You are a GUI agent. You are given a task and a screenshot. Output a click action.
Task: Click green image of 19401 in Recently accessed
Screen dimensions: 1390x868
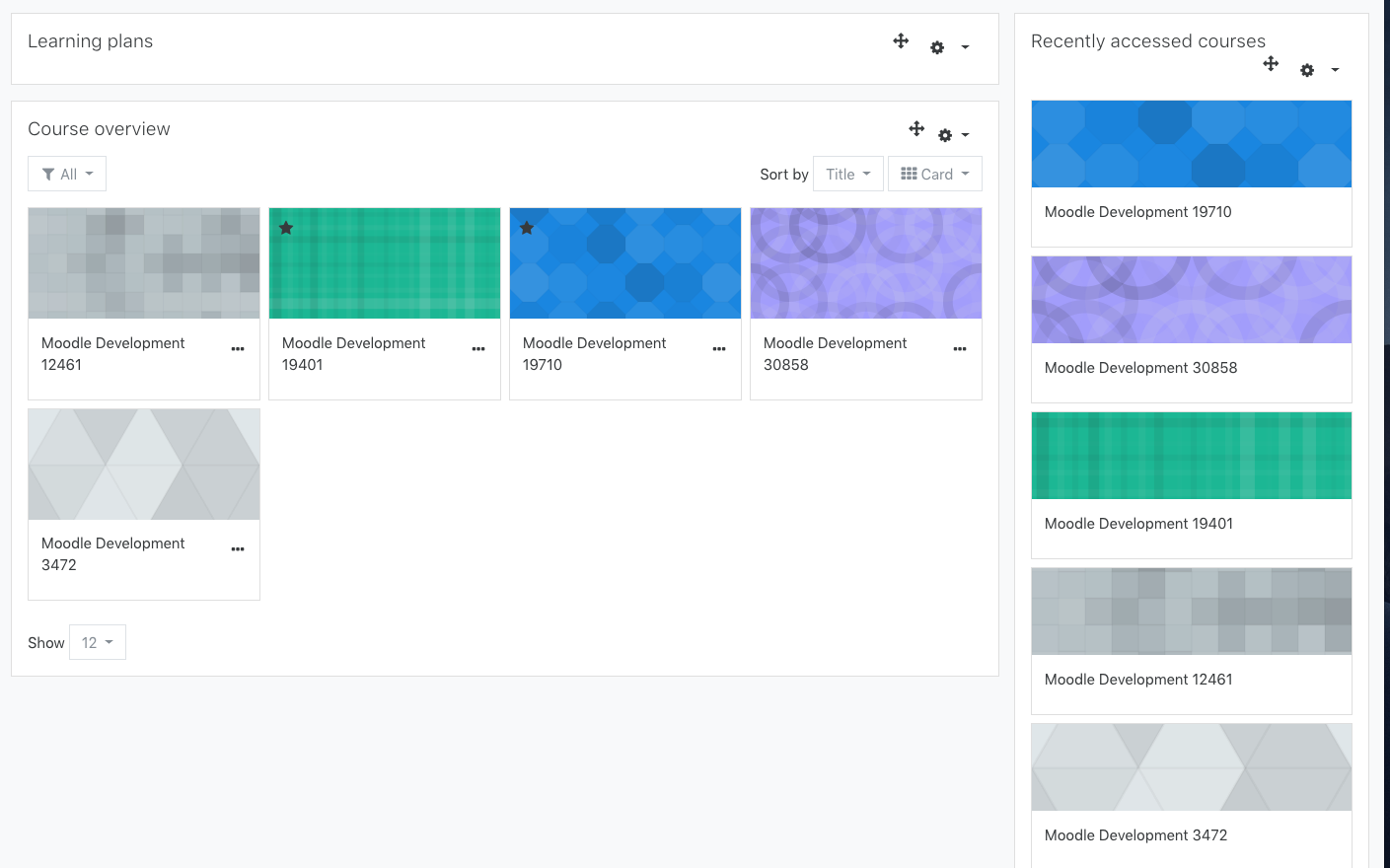(1192, 456)
